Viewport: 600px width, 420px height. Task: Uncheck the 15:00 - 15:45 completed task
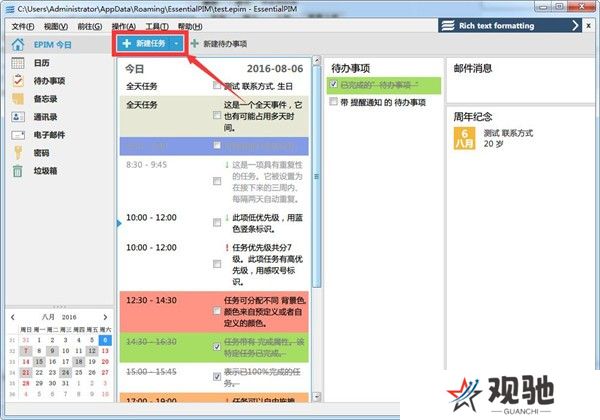click(x=217, y=377)
